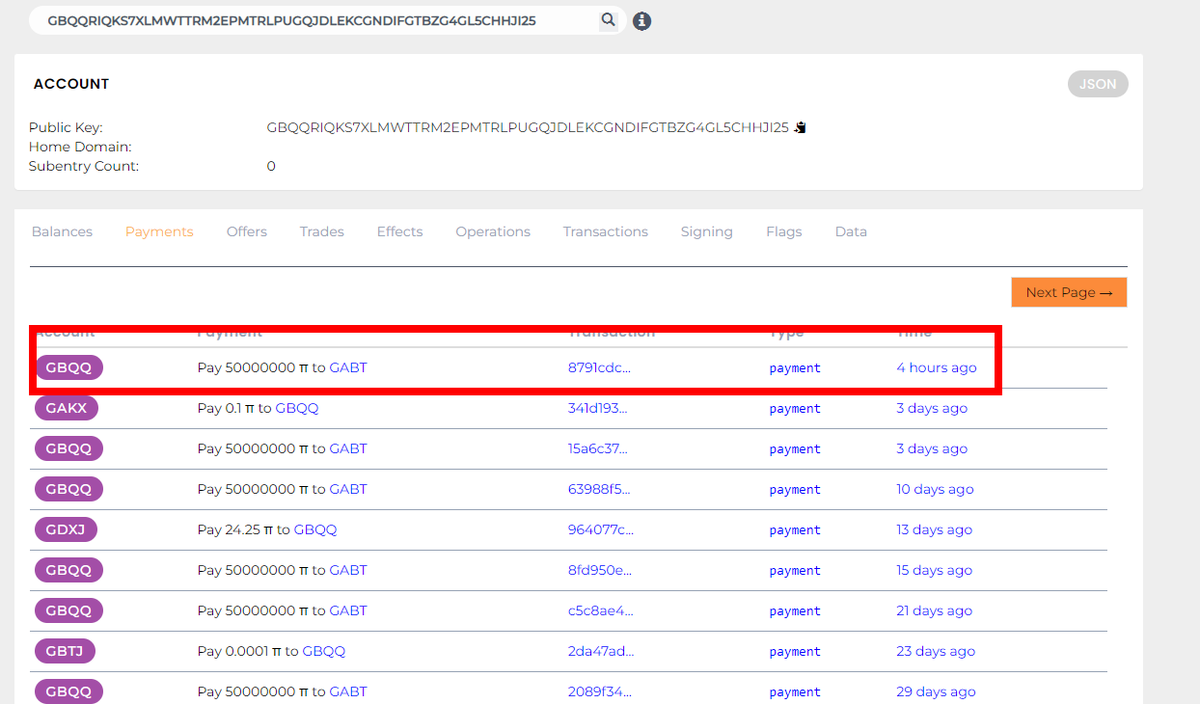Open the Data tab

[851, 232]
